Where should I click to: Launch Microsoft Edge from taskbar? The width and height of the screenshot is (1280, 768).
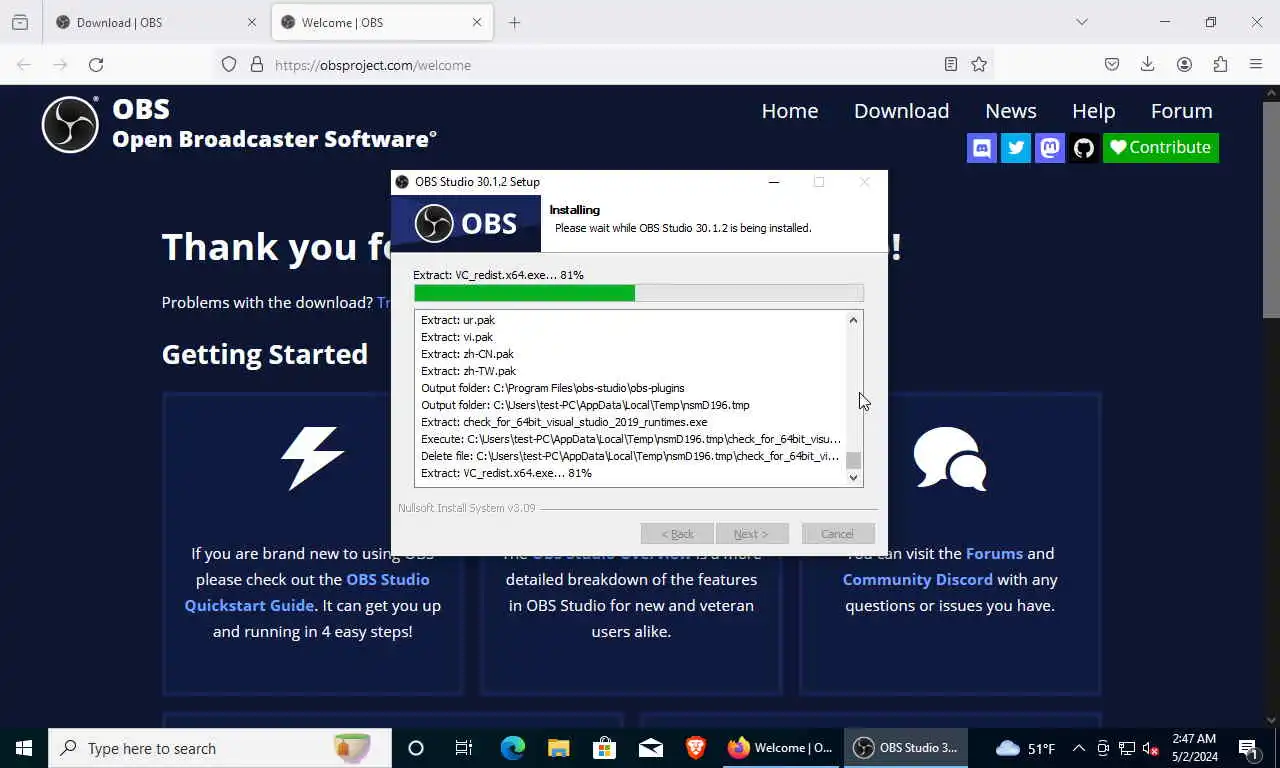(513, 748)
